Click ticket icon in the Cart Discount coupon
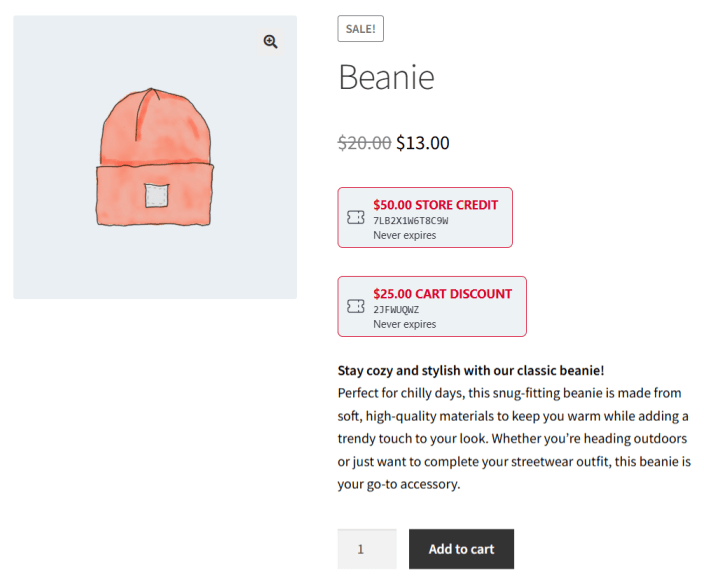 click(x=355, y=306)
